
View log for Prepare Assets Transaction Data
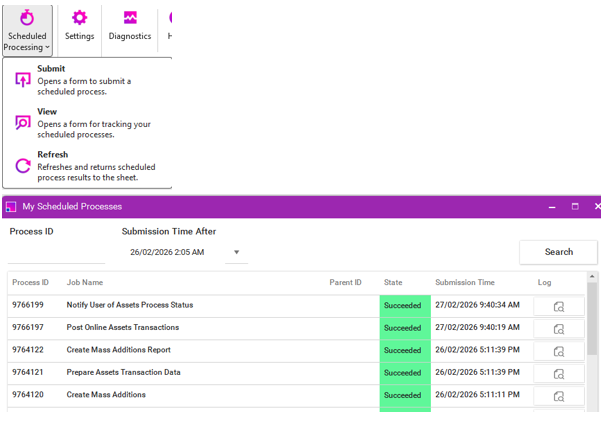559,373
